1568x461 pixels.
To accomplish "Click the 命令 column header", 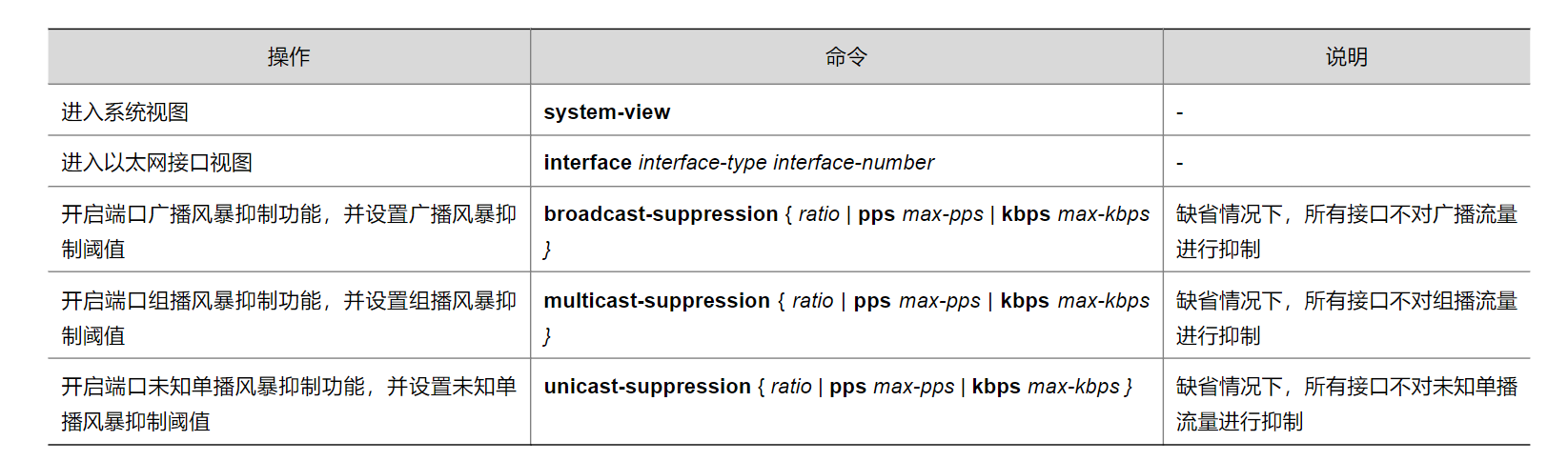I will (x=845, y=57).
